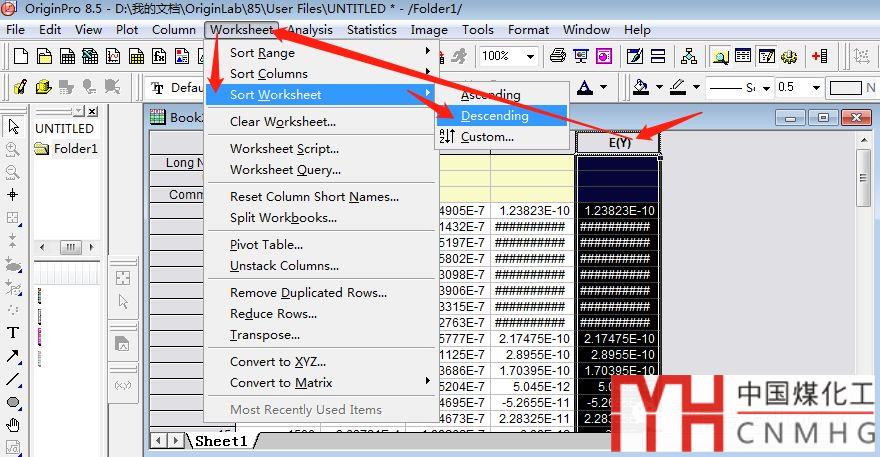Click the Fill Color bucket icon

coord(640,87)
